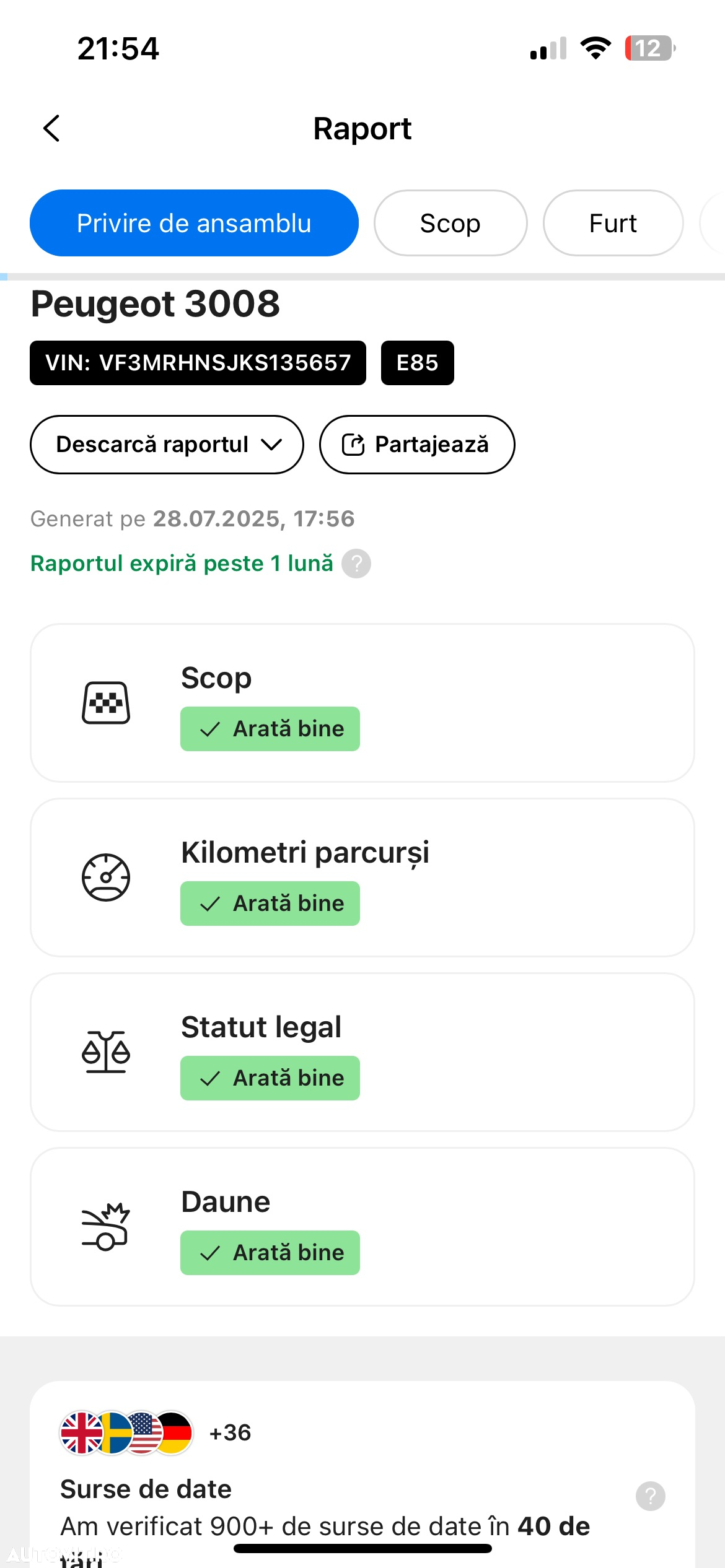Open the Kilometri parcurși section card
This screenshot has height=1568, width=725.
click(362, 878)
